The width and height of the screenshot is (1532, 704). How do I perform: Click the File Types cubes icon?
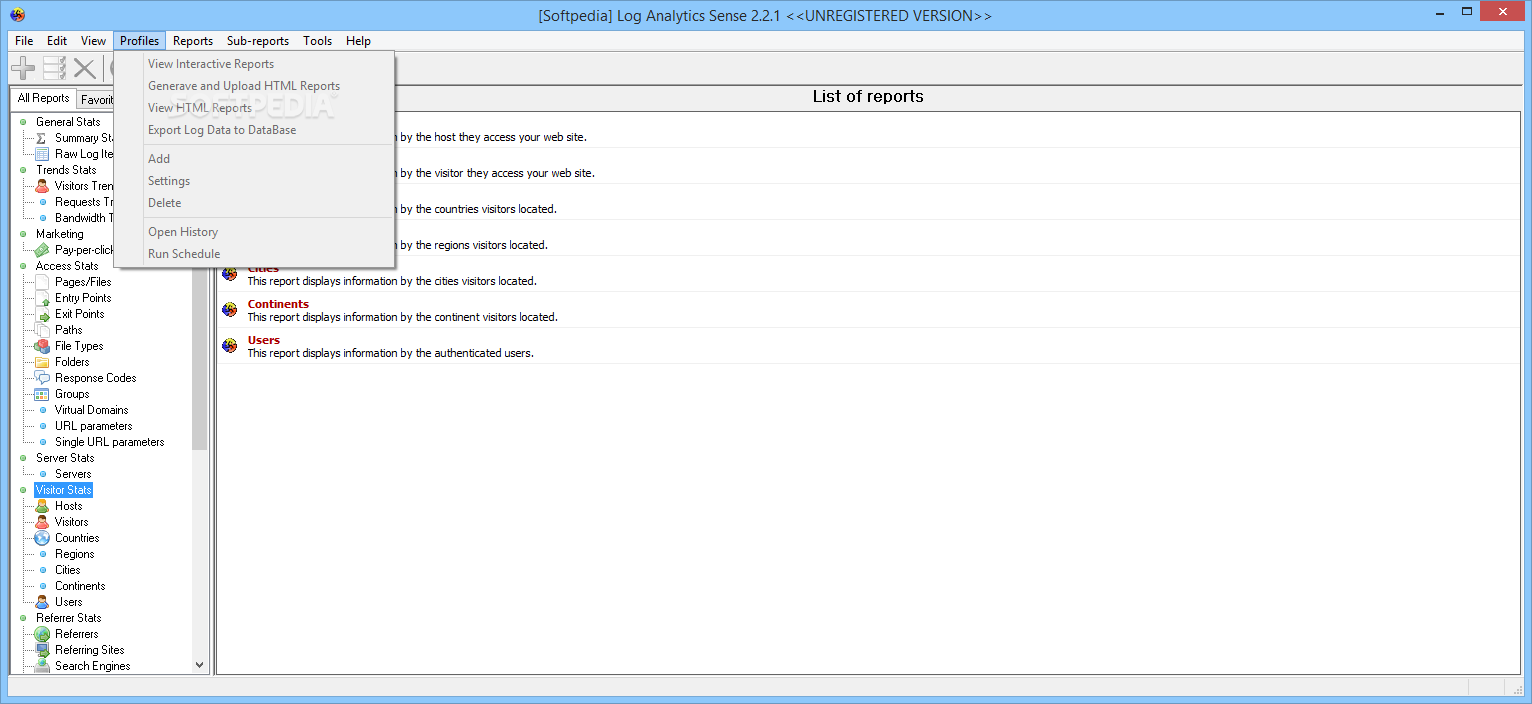[42, 346]
